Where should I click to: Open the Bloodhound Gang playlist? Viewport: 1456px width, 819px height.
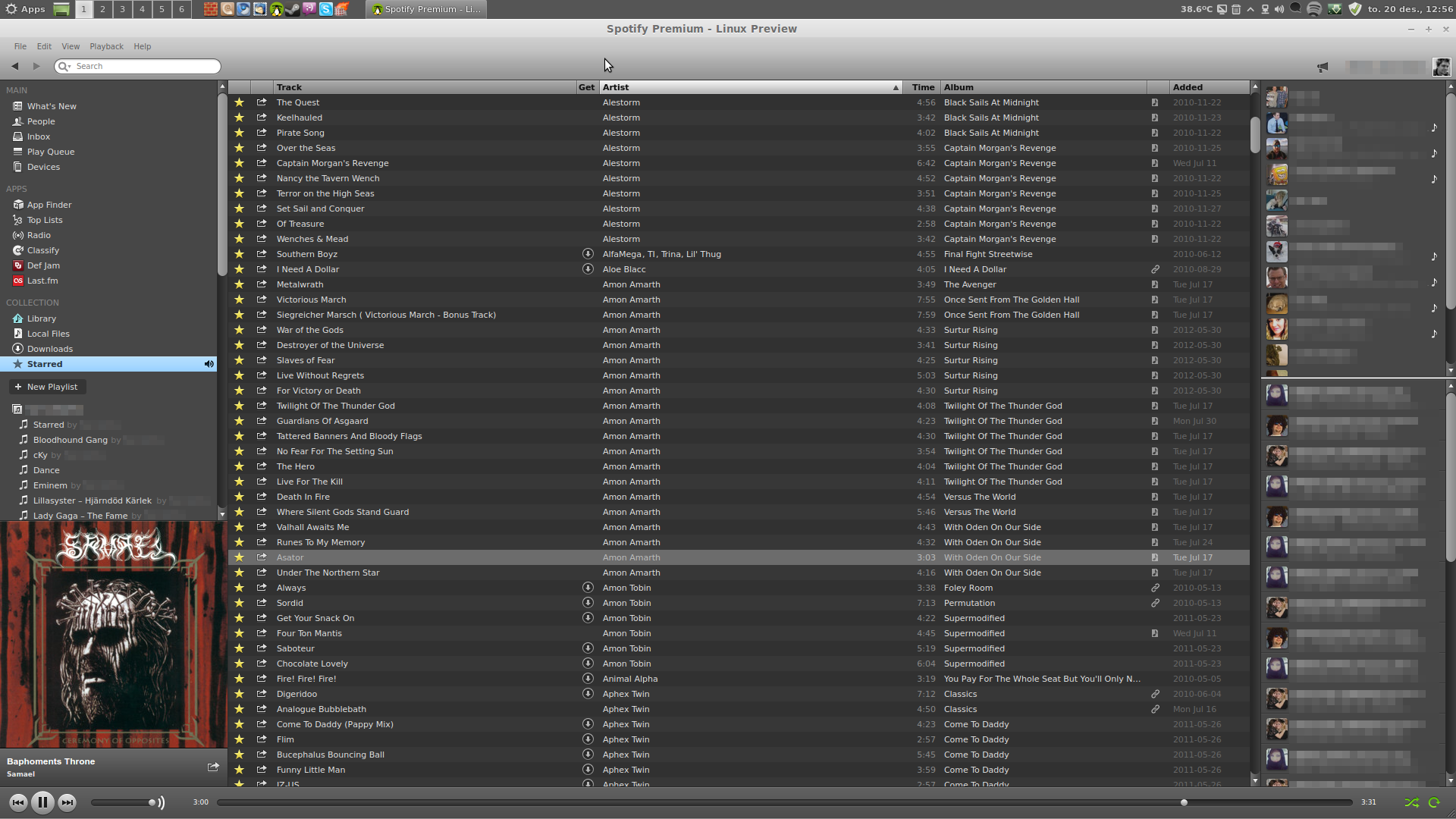[71, 440]
